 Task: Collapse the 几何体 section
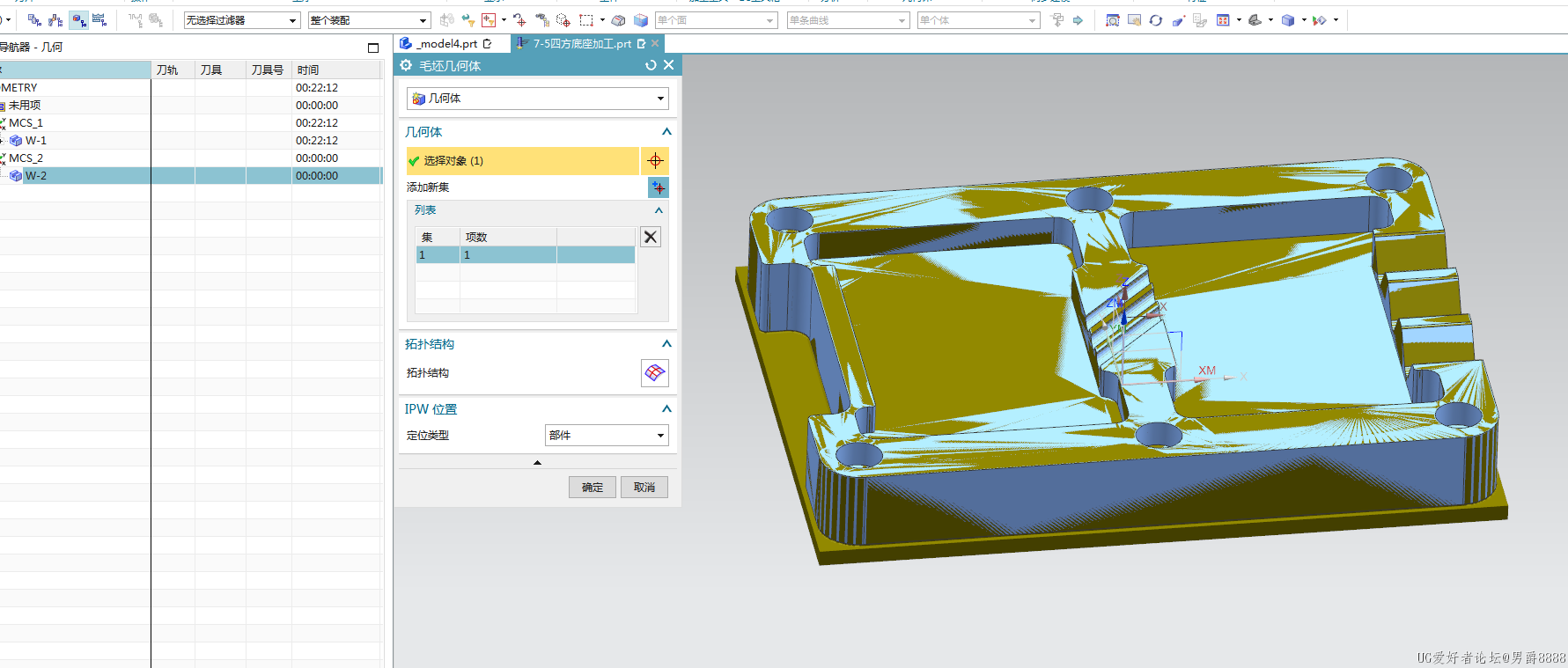point(666,132)
